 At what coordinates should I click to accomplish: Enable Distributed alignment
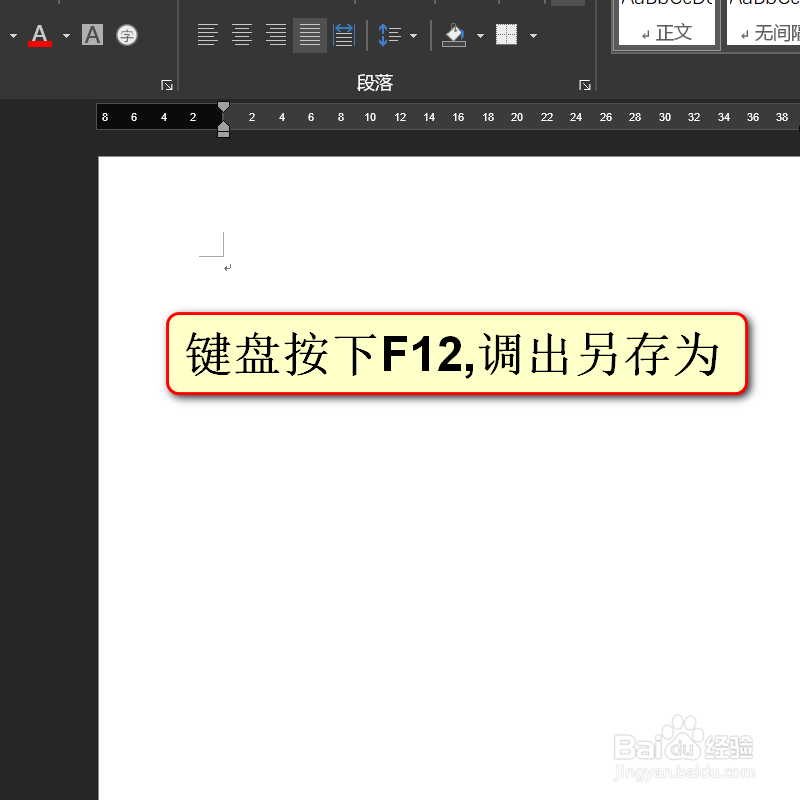(343, 34)
